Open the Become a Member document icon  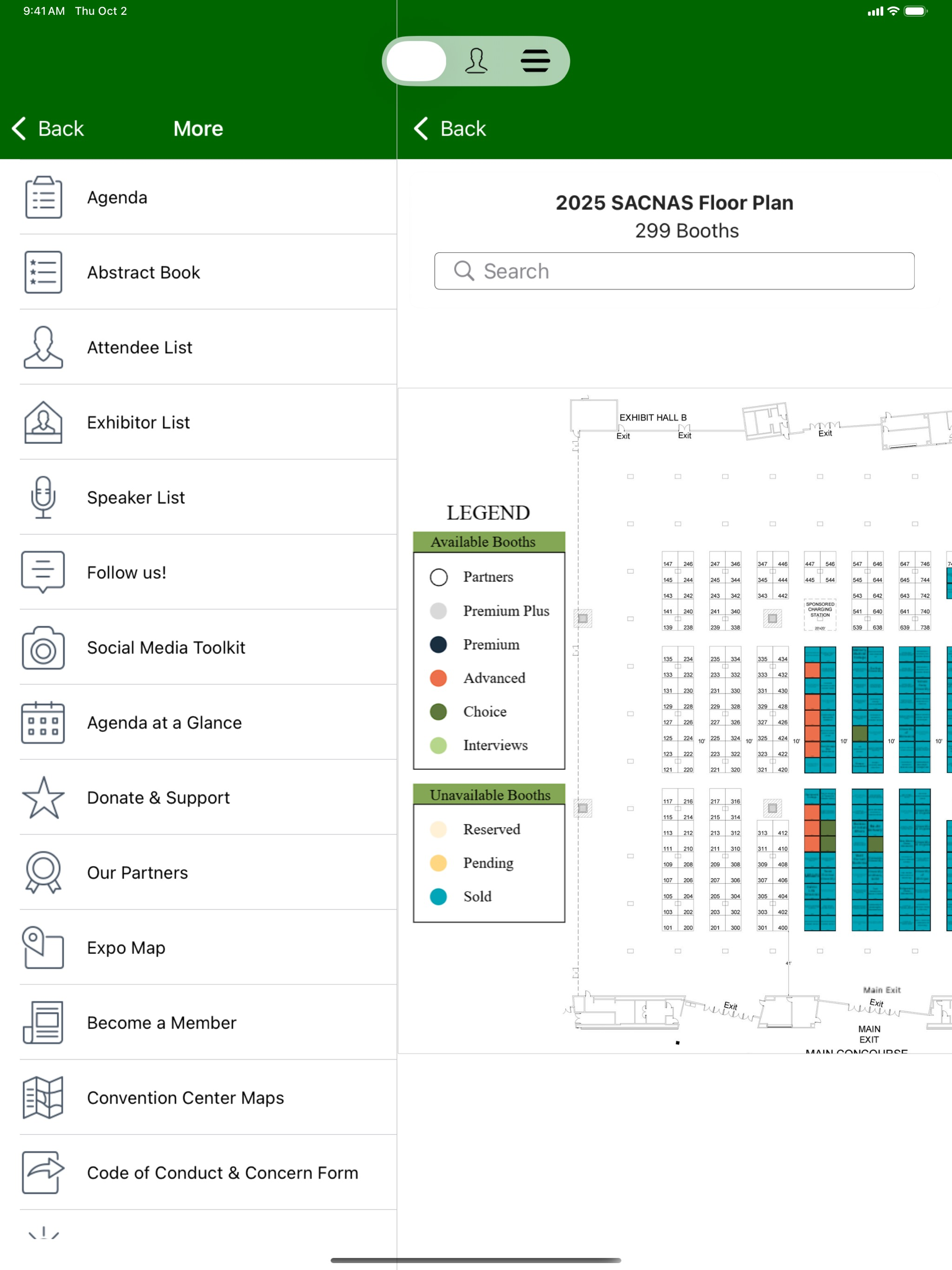44,1023
